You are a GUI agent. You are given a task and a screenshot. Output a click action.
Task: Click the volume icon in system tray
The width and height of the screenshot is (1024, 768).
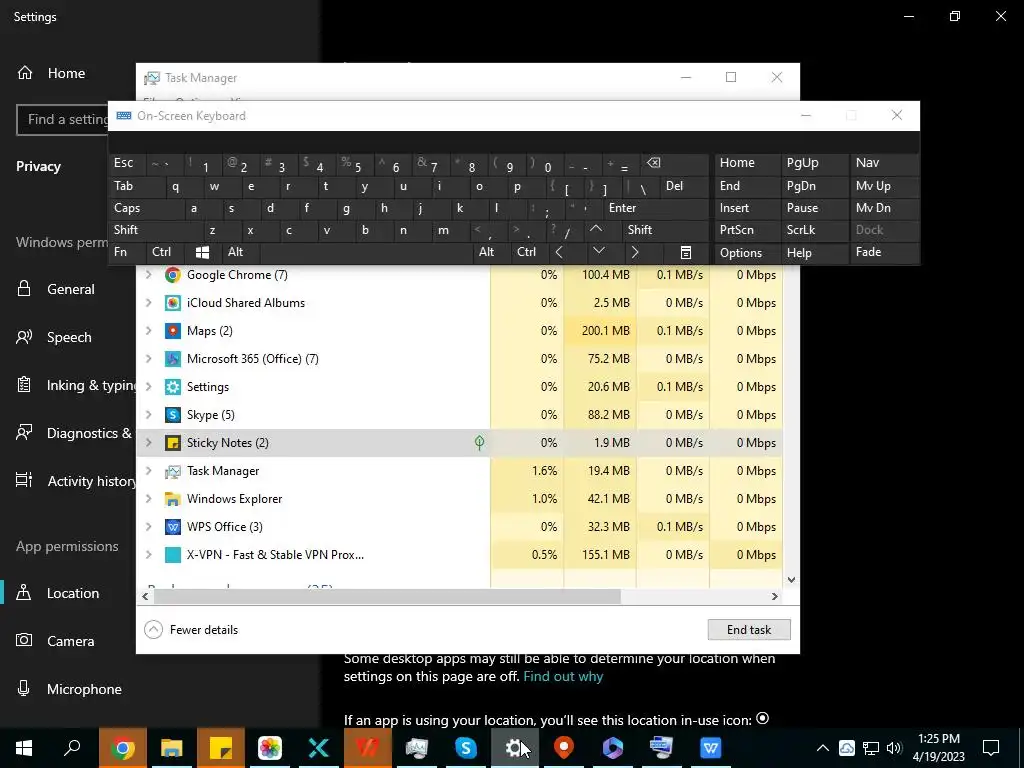894,748
